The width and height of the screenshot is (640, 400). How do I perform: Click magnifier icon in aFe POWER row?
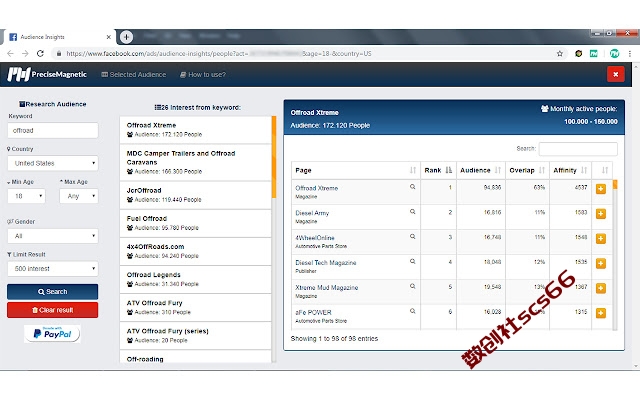pos(413,311)
